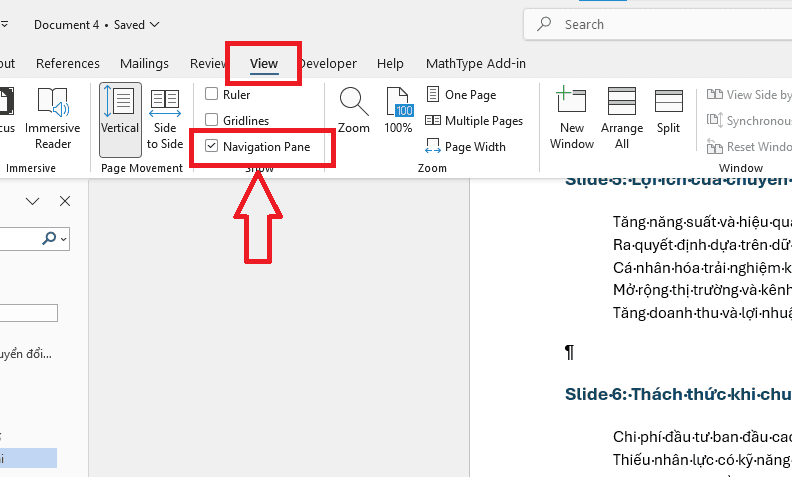Select the highlighted heading in navigation pane
The height and width of the screenshot is (495, 792).
tap(28, 458)
